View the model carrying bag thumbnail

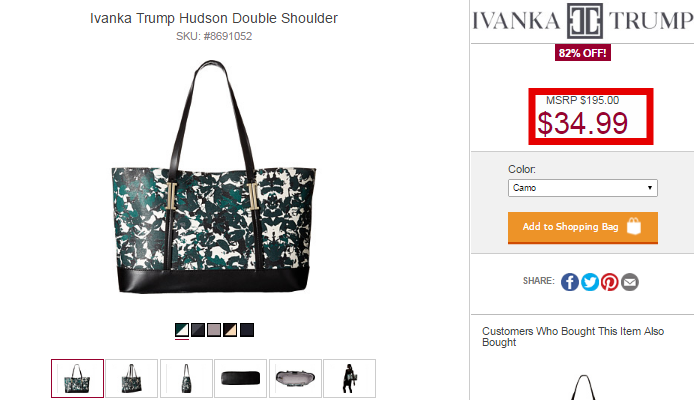pyautogui.click(x=349, y=378)
